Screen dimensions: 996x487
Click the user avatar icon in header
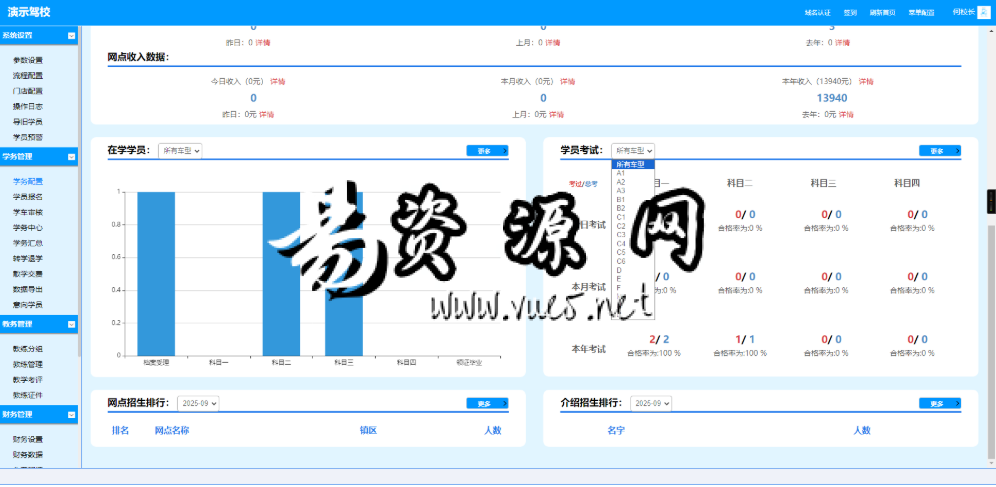983,12
